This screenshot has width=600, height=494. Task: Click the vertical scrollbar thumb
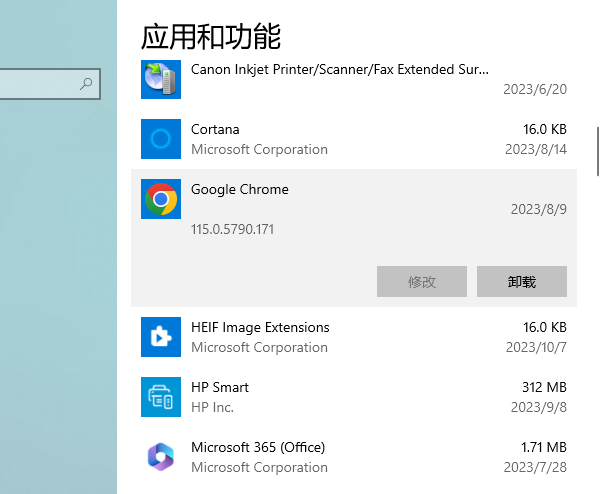coord(598,151)
